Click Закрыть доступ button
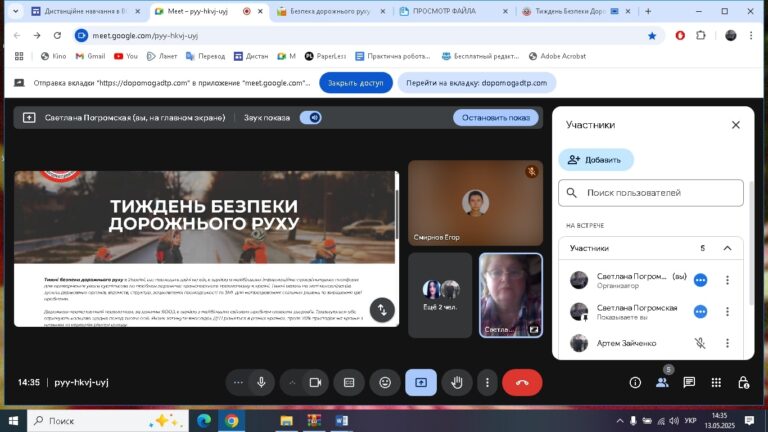Screen dimensions: 768x432 356,83
